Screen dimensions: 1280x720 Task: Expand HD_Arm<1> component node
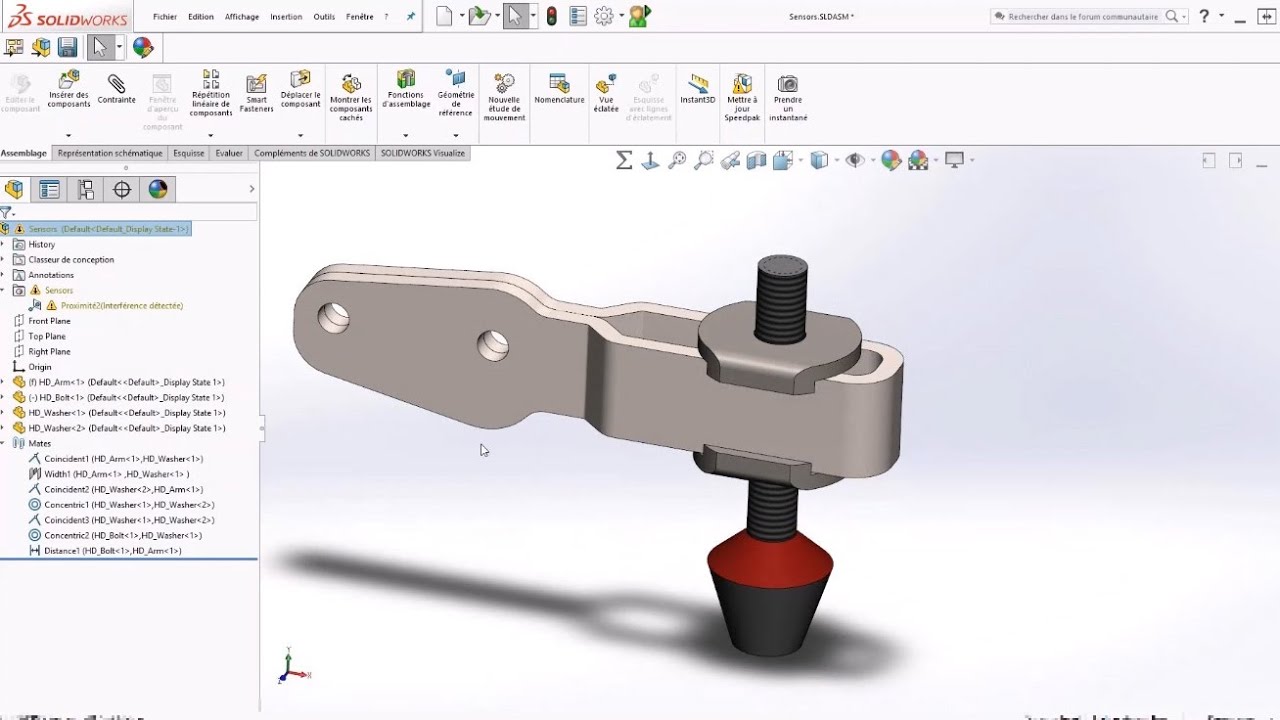(3, 382)
